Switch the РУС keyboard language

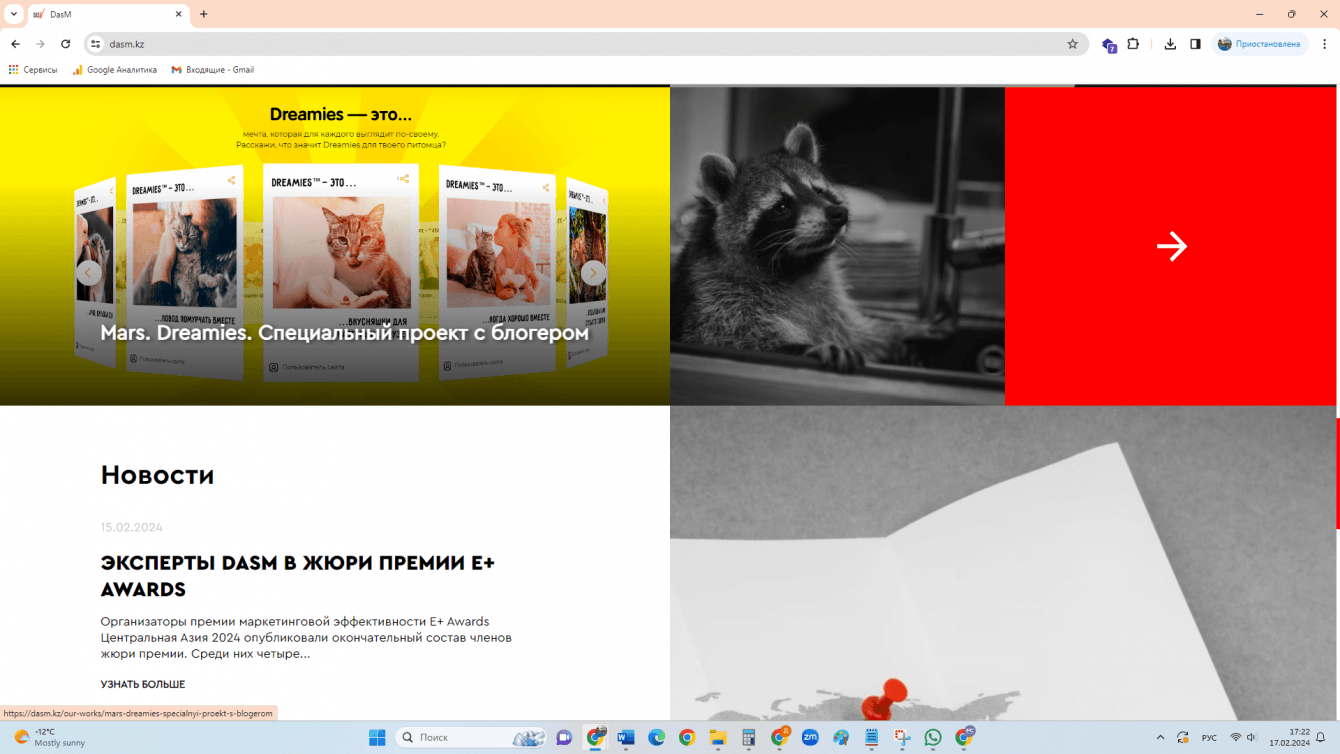coord(1209,738)
